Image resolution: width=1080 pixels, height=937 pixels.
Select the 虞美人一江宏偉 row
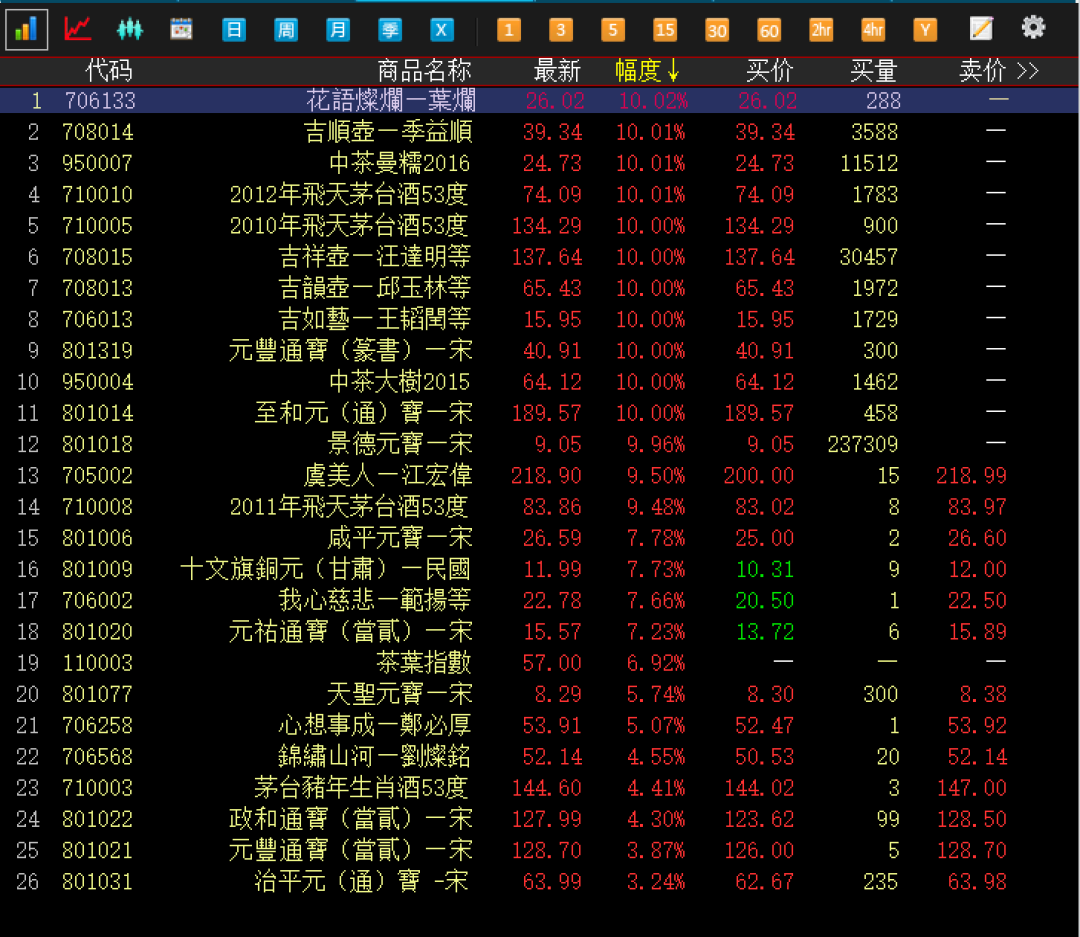539,475
